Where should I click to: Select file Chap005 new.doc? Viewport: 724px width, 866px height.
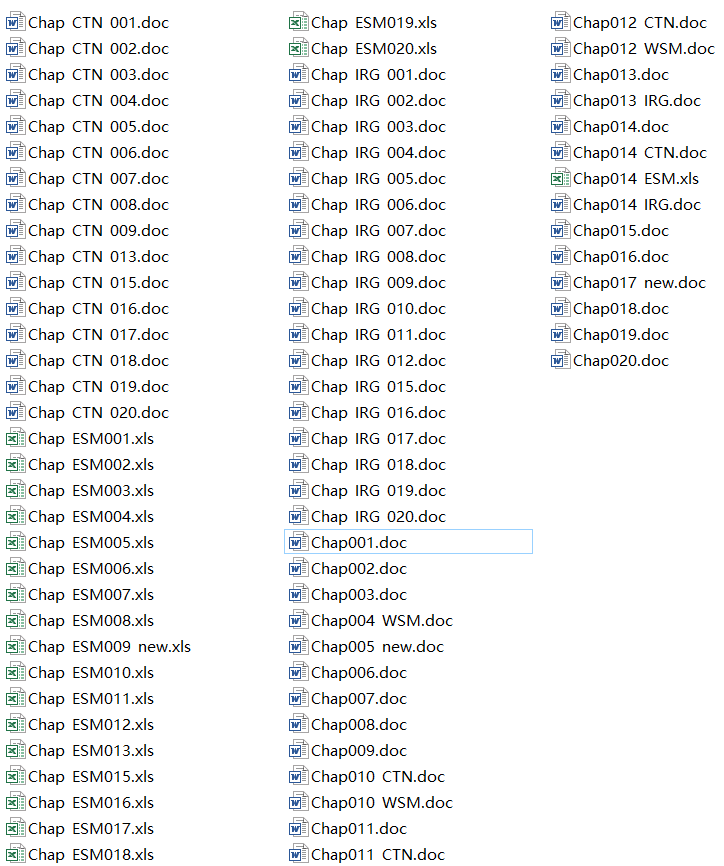pos(366,647)
